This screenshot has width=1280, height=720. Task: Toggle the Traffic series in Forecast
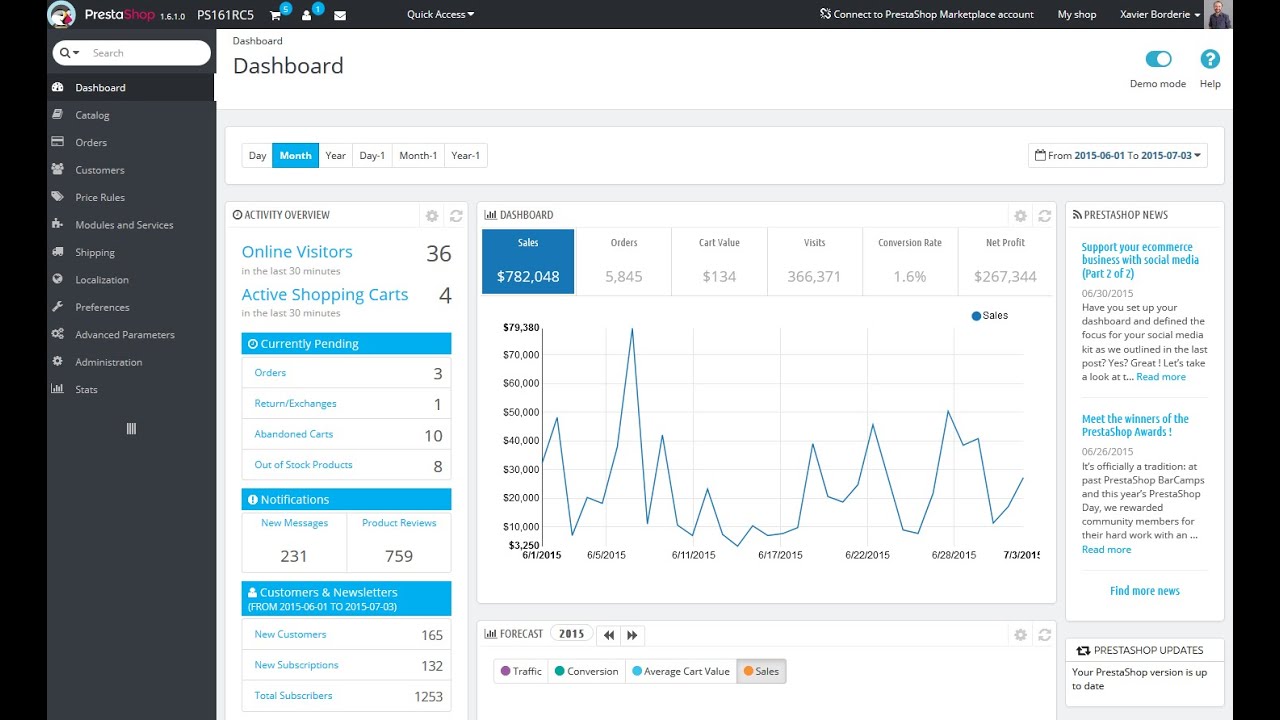pyautogui.click(x=521, y=671)
